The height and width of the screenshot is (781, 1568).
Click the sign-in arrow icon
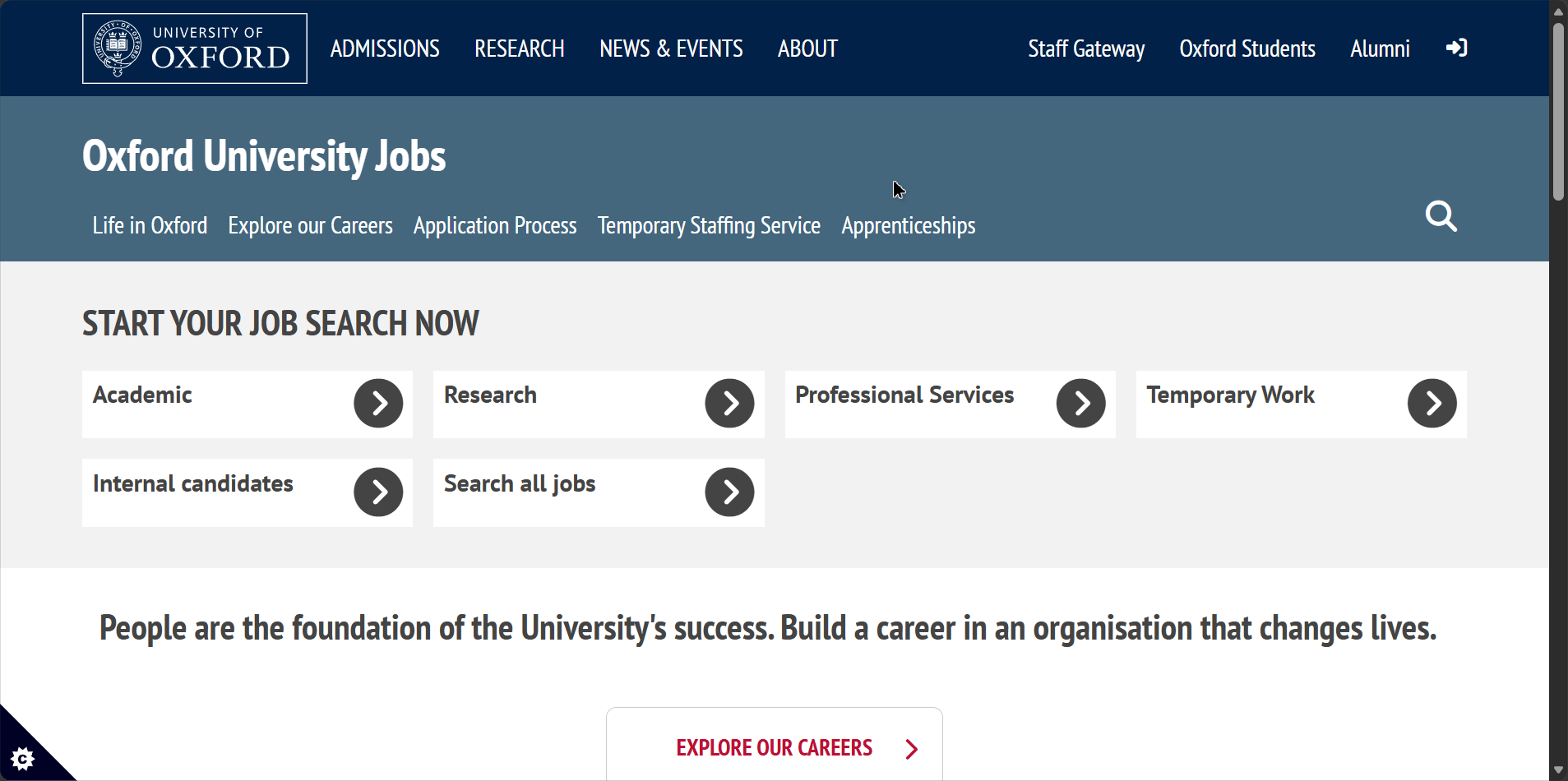(1456, 49)
